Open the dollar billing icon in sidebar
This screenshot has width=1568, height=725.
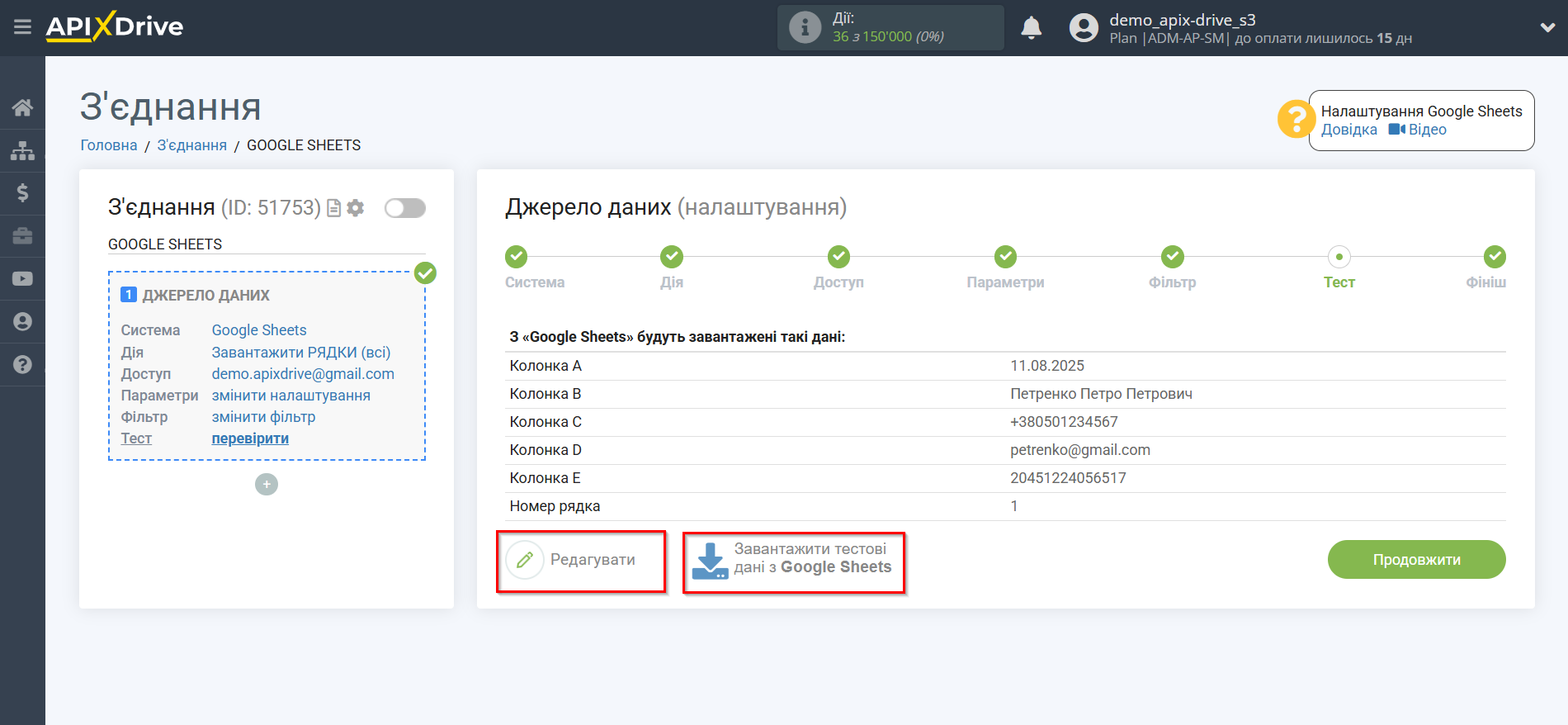(22, 193)
